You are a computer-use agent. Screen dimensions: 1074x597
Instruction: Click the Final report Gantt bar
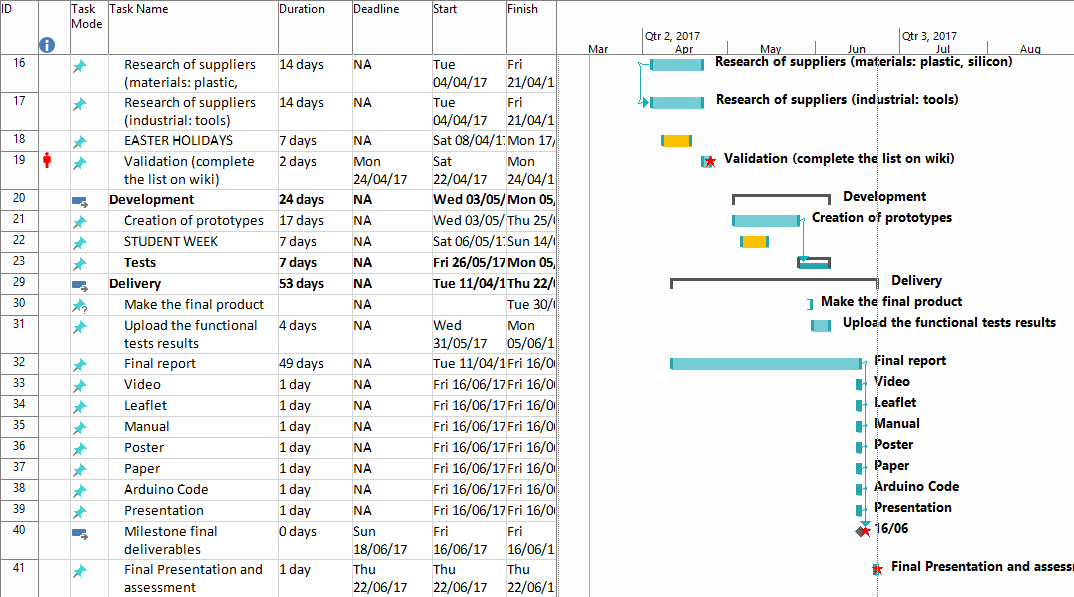pos(765,364)
